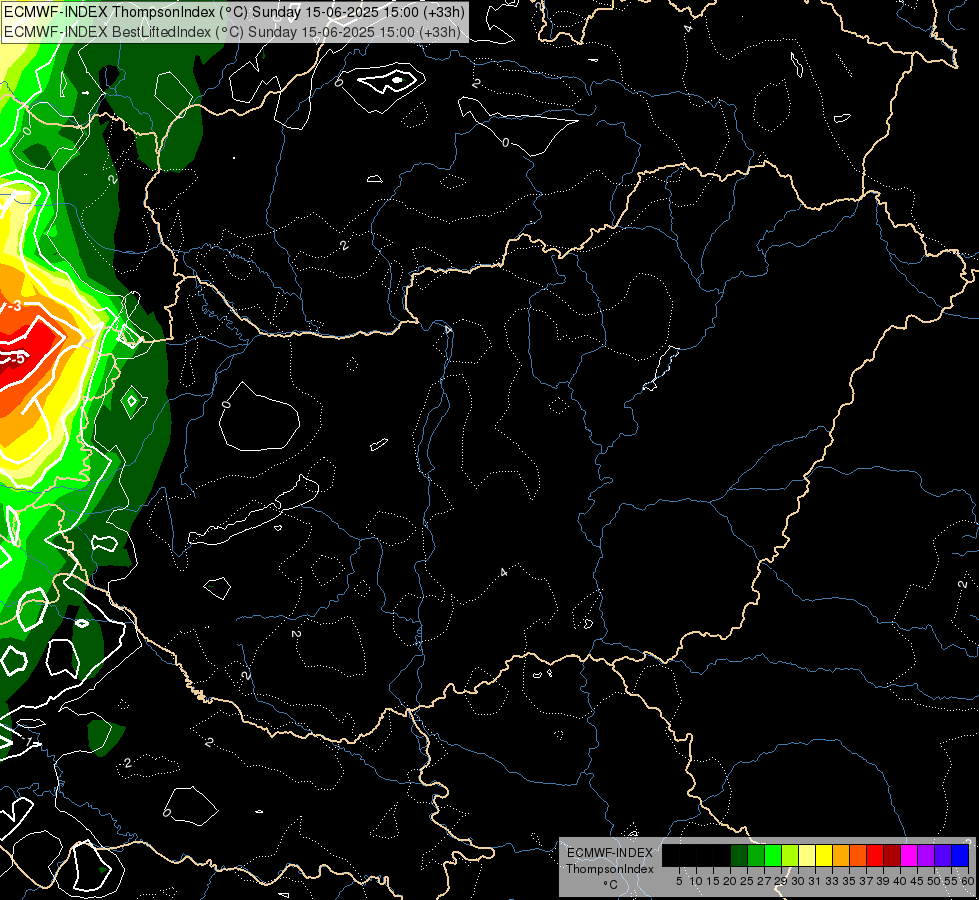Click the -3 contour label in orange area

pyautogui.click(x=14, y=305)
